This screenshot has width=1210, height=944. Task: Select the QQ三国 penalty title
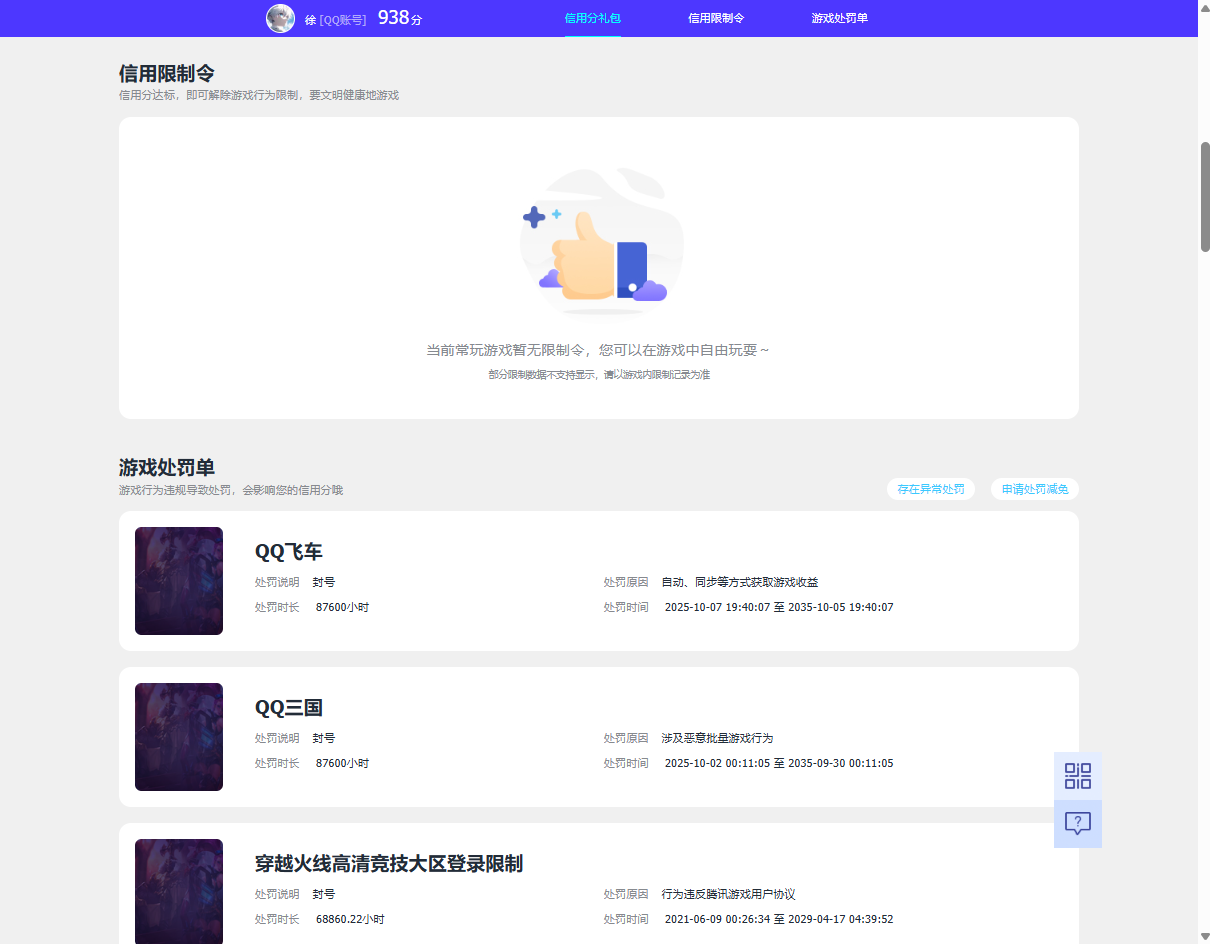point(289,708)
